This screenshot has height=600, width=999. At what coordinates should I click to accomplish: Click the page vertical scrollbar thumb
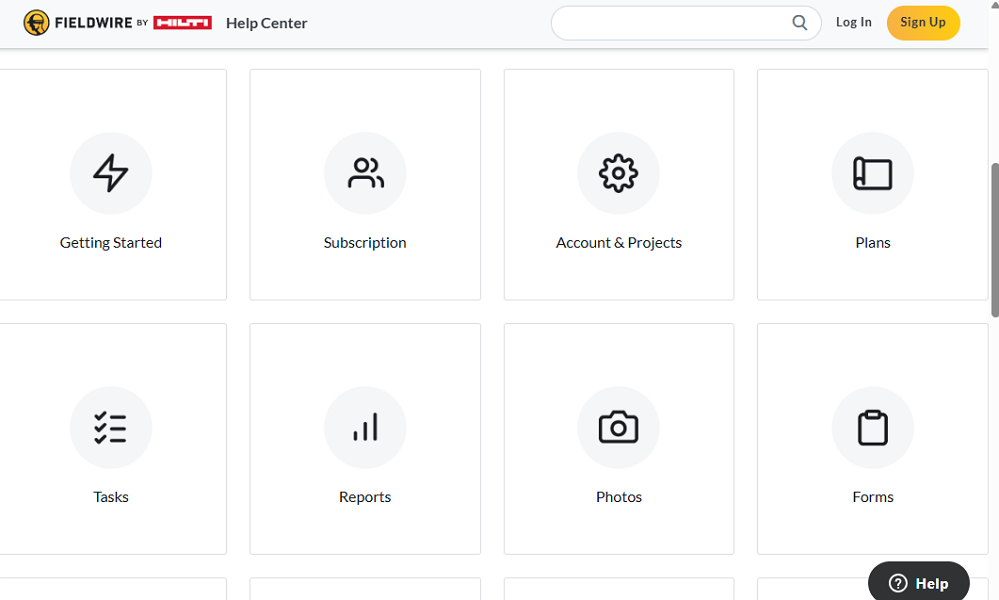point(995,240)
